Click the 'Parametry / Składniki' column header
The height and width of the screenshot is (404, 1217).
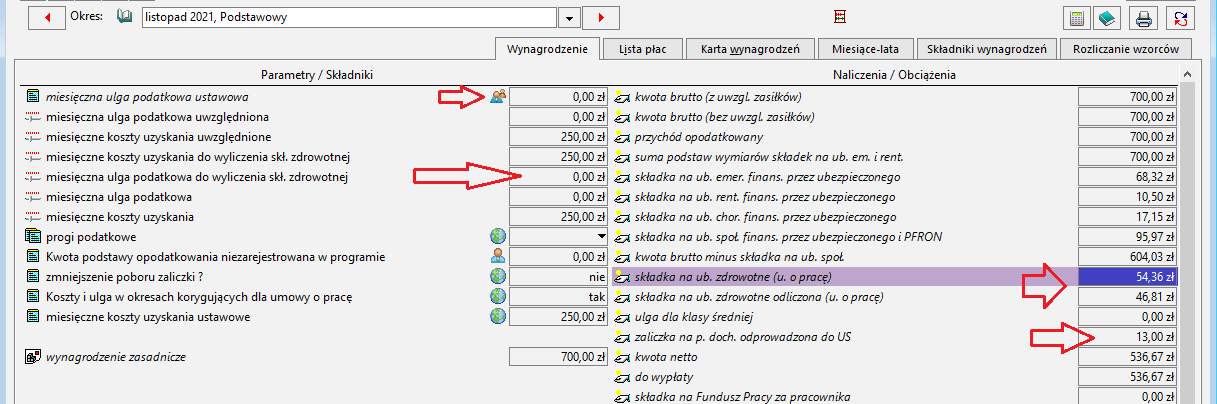point(316,75)
